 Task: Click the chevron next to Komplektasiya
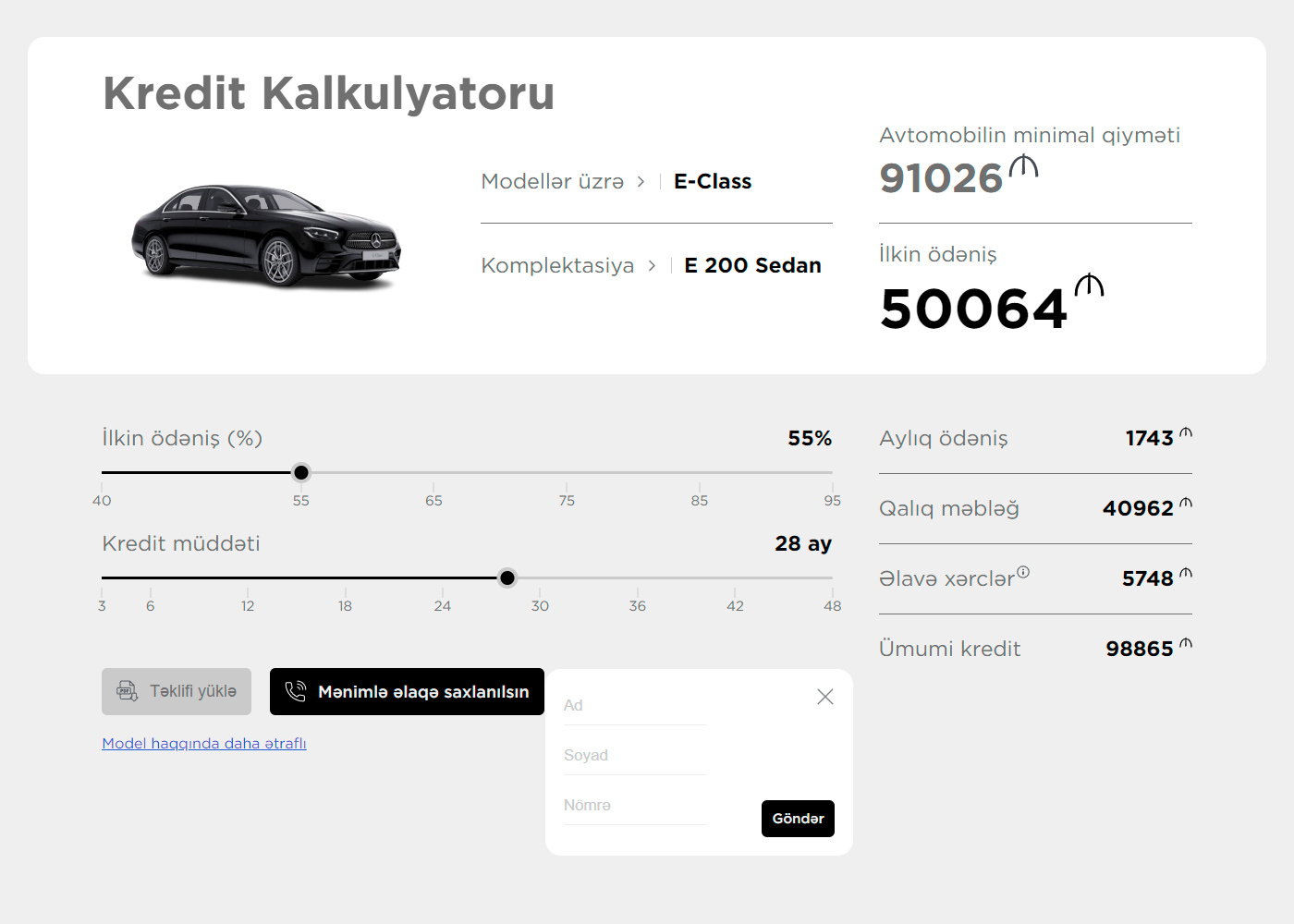[x=652, y=266]
